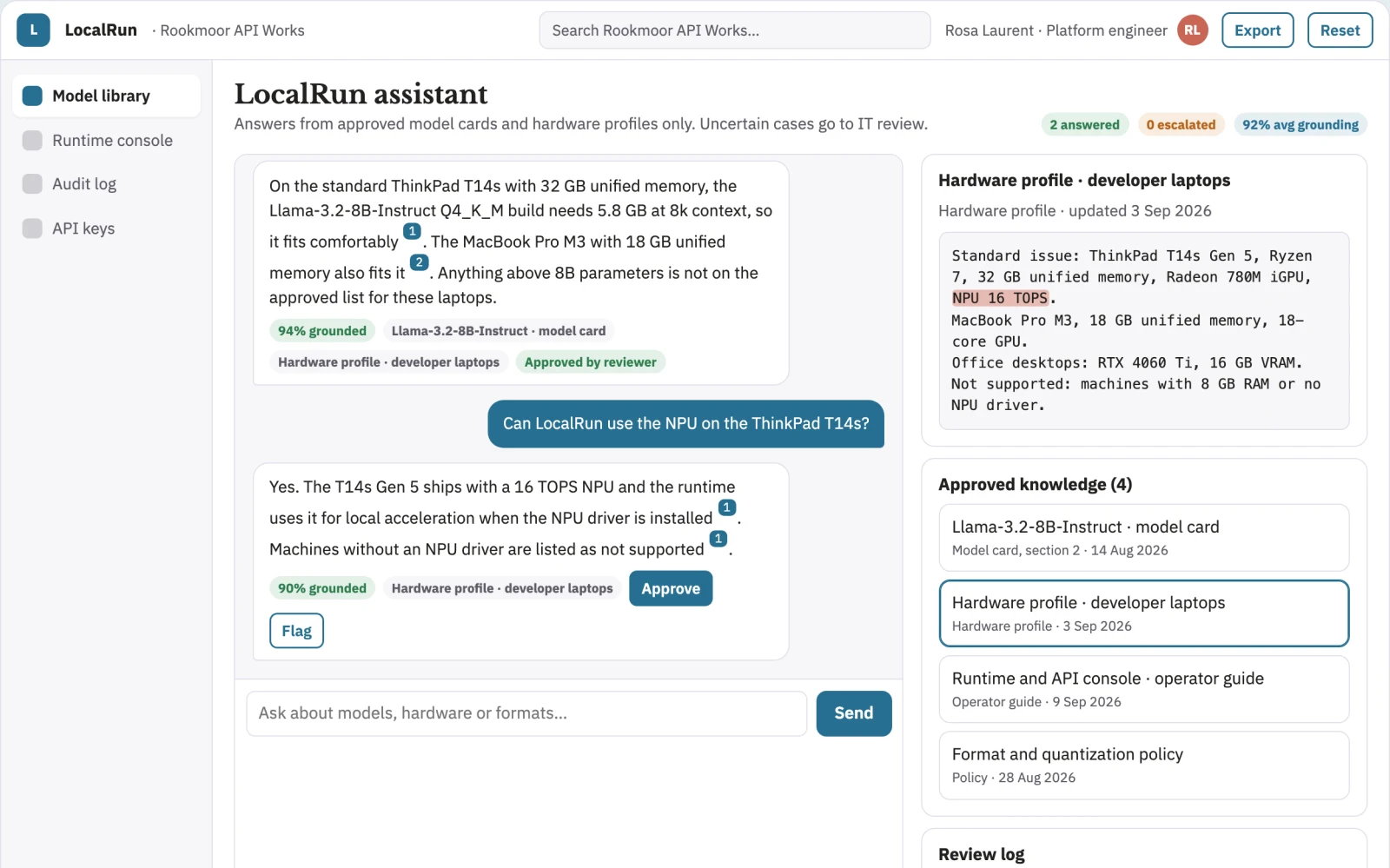
Task: Click the Model library sidebar icon
Action: (32, 96)
